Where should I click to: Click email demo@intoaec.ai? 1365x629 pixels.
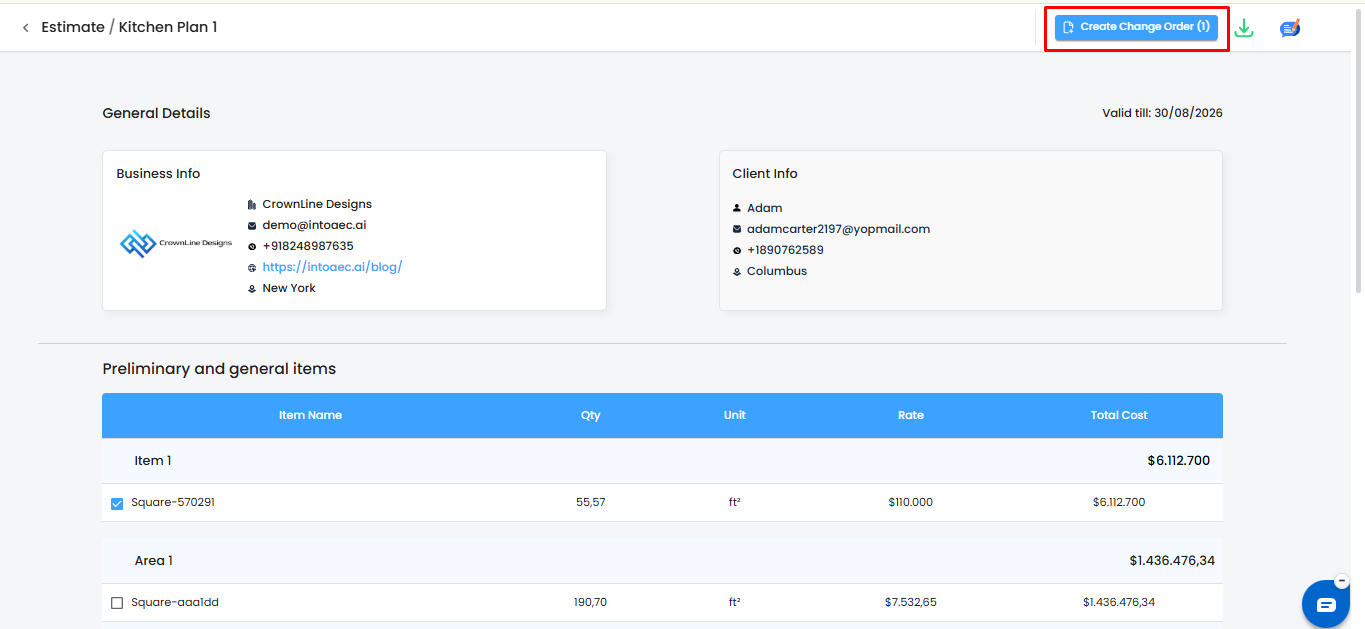(314, 225)
